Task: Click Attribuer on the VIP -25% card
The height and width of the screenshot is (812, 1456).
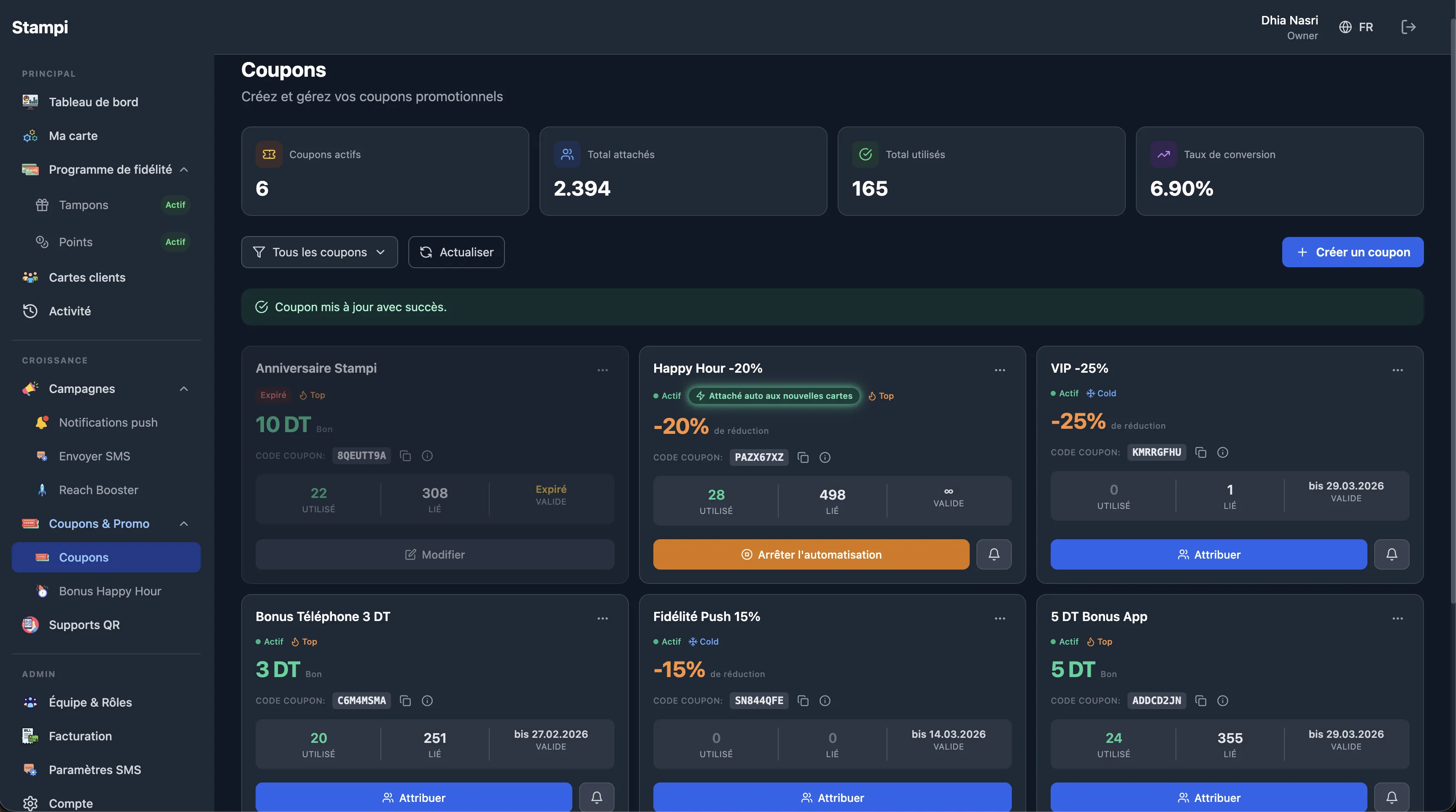Action: [x=1208, y=554]
